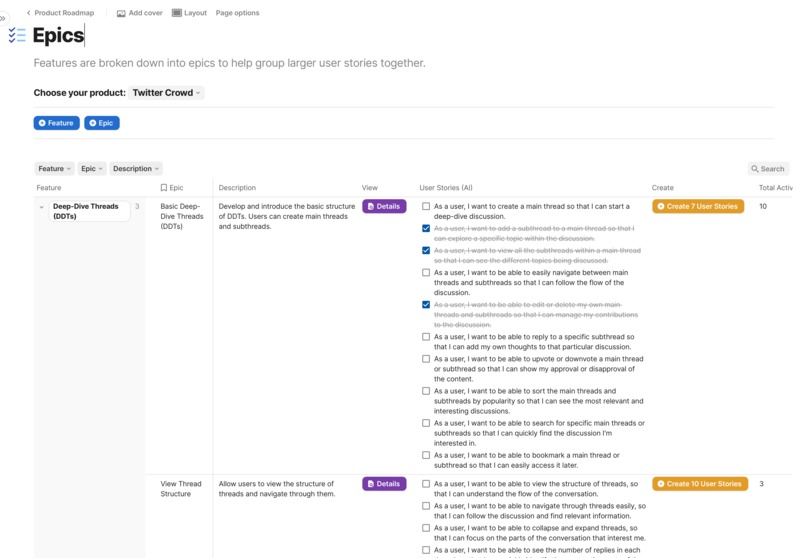Open Page options menu
This screenshot has width=806, height=558.
237,13
